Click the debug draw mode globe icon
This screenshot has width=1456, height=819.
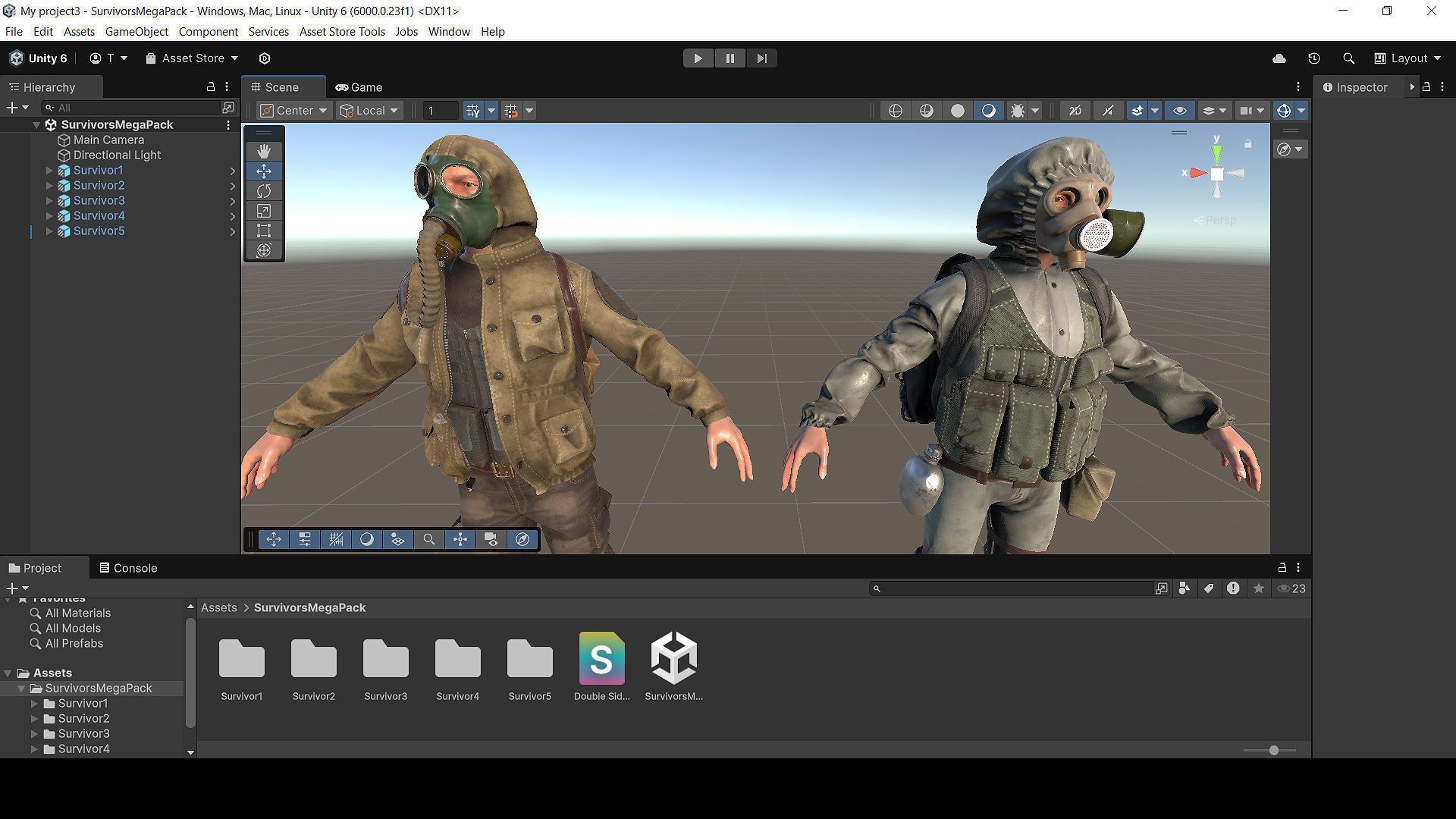[896, 111]
